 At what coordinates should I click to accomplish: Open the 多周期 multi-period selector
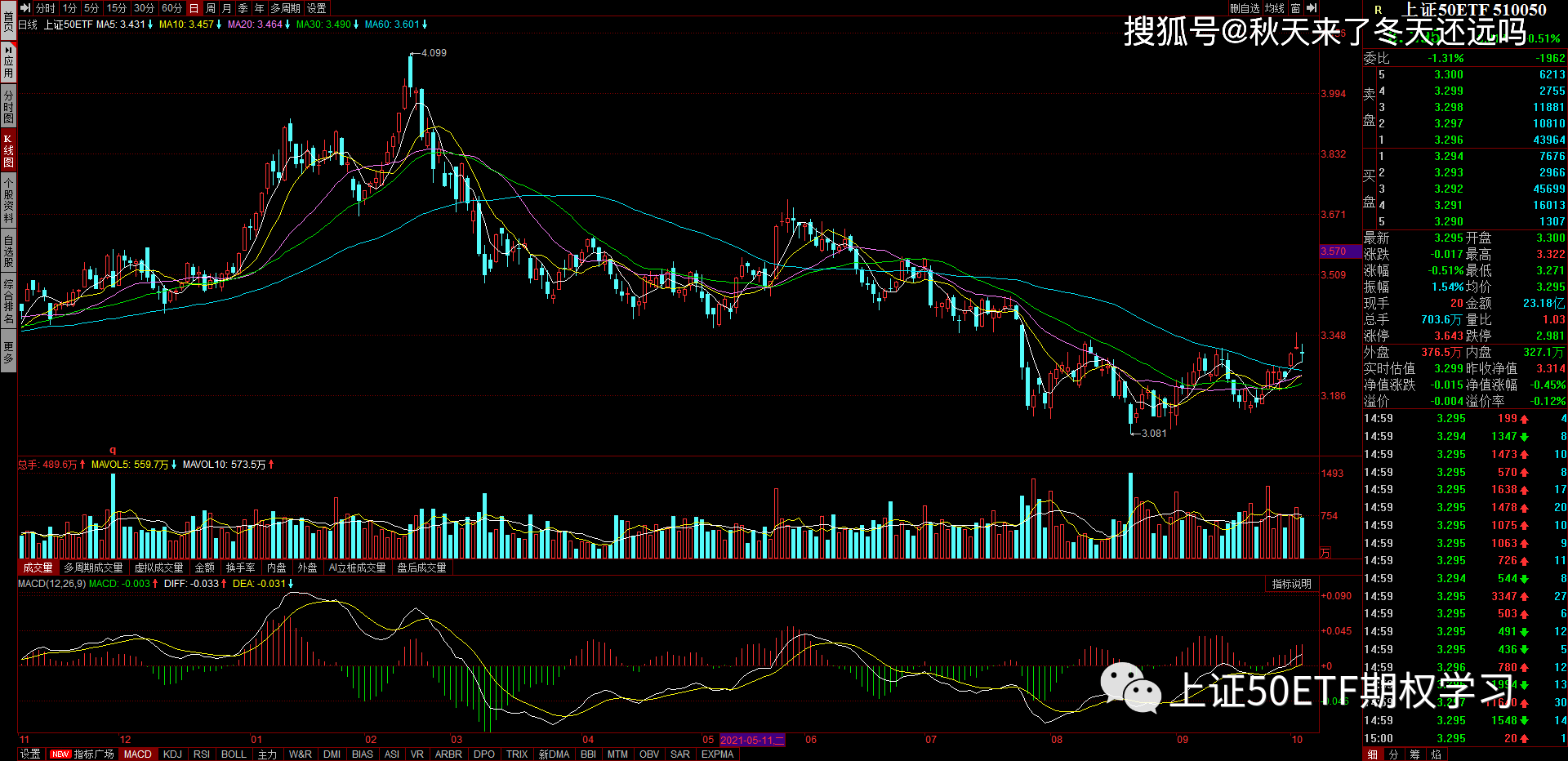point(285,8)
